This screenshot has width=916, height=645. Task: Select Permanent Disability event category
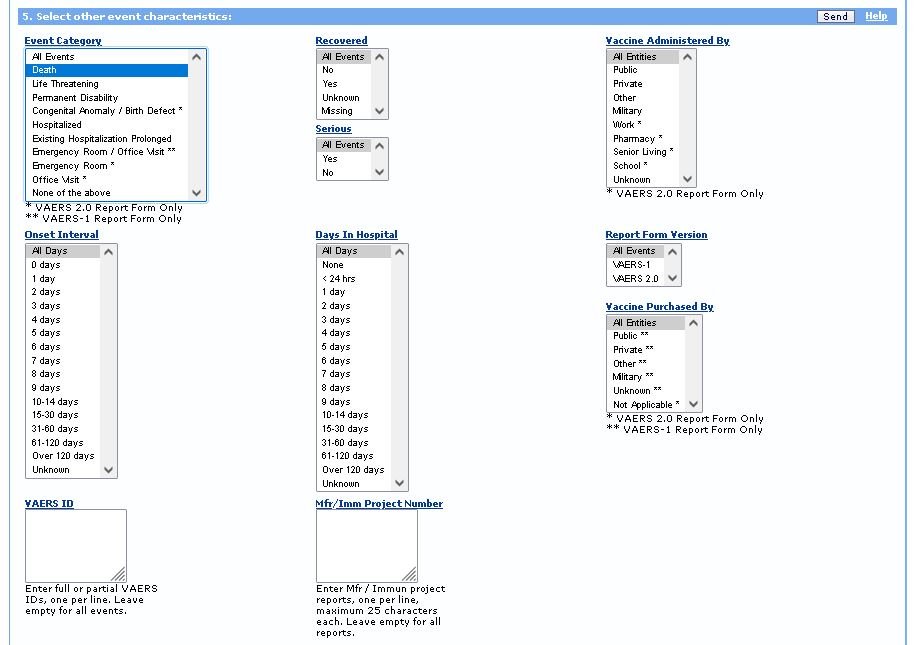[x=107, y=98]
